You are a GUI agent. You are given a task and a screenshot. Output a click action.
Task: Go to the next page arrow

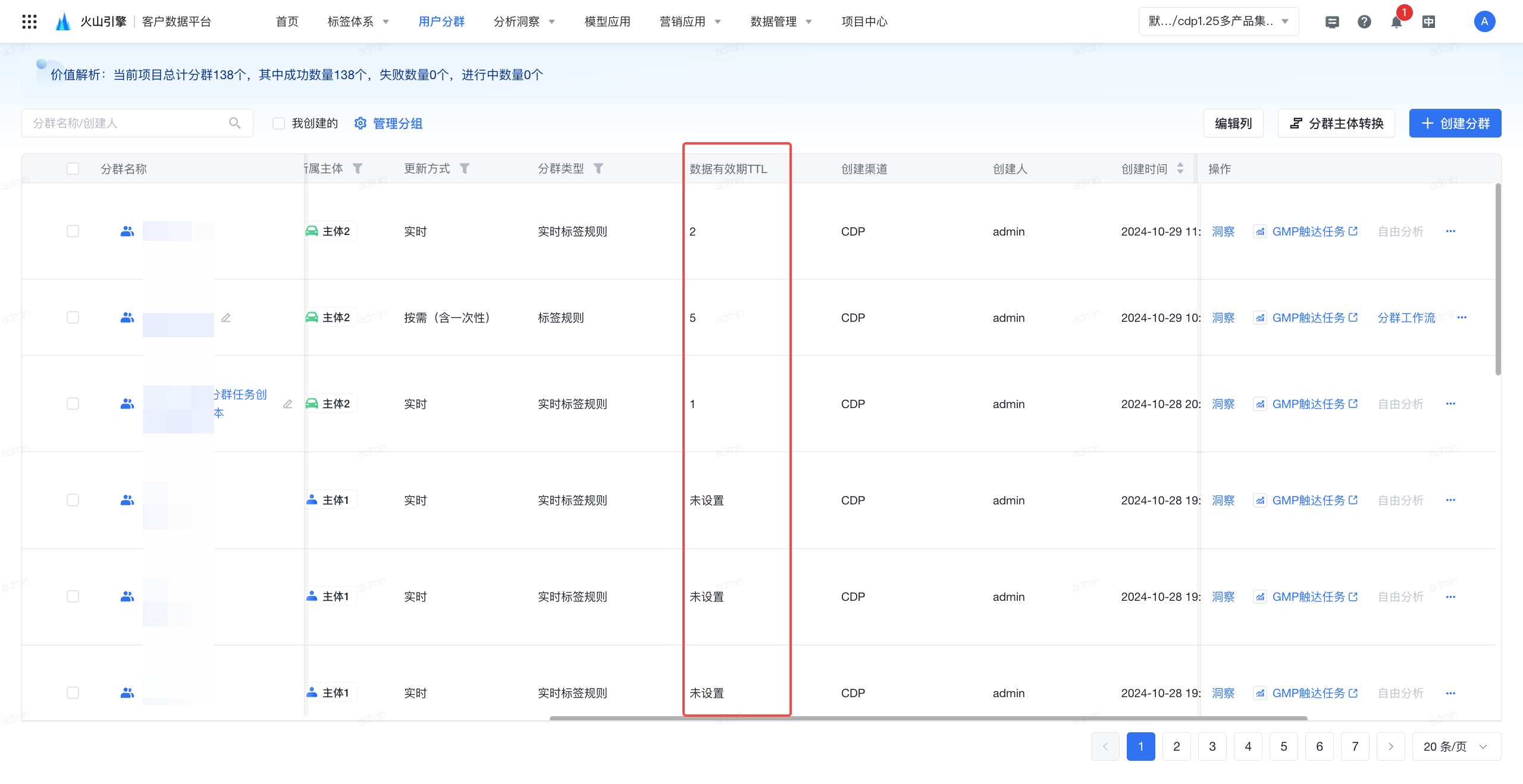pyautogui.click(x=1390, y=747)
